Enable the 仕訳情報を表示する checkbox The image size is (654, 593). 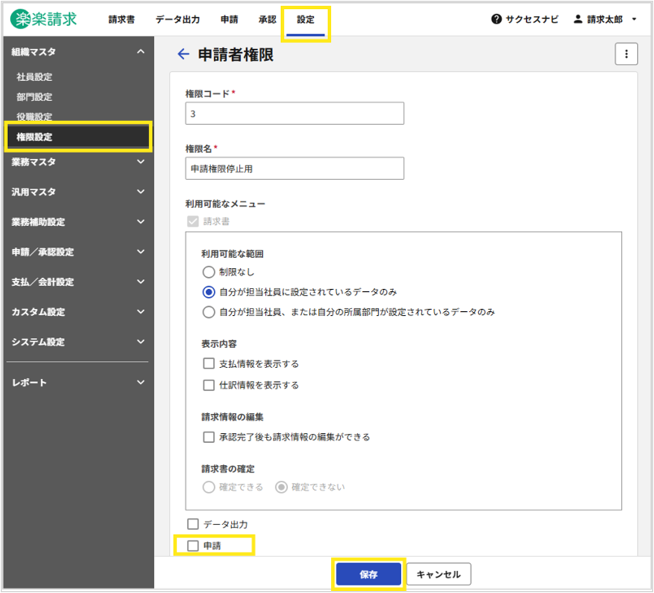tap(209, 385)
